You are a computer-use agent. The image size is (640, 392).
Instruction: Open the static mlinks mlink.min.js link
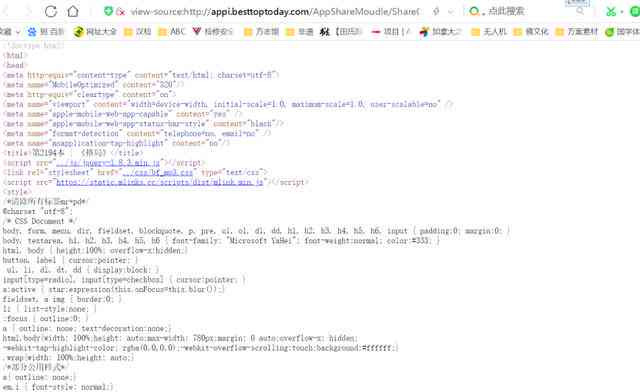coord(160,182)
